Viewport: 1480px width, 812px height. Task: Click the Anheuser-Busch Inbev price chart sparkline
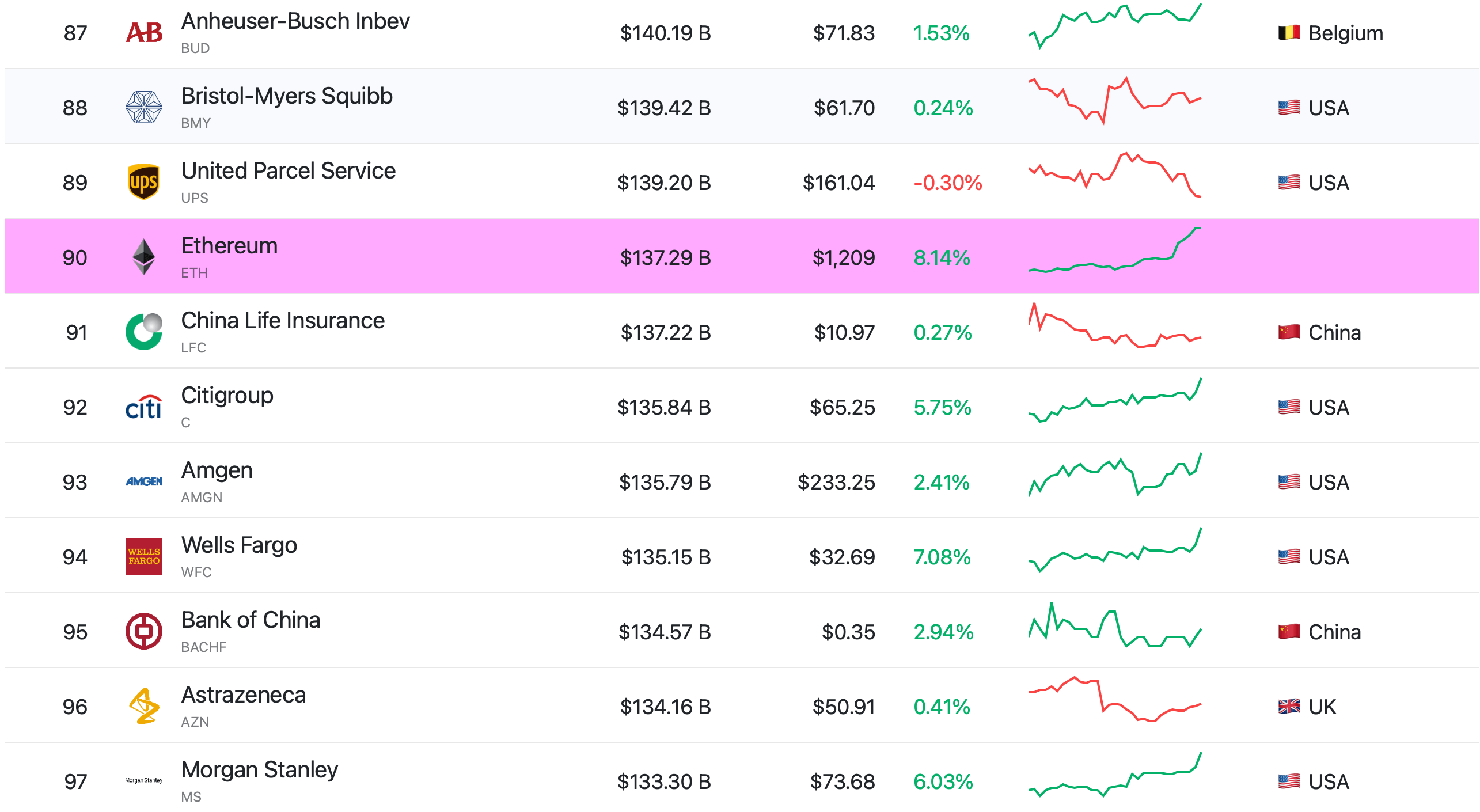[x=1115, y=26]
